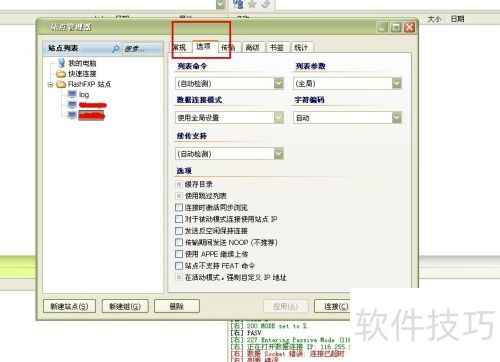Click the 连接(C) button
The height and width of the screenshot is (362, 500).
coord(332,306)
